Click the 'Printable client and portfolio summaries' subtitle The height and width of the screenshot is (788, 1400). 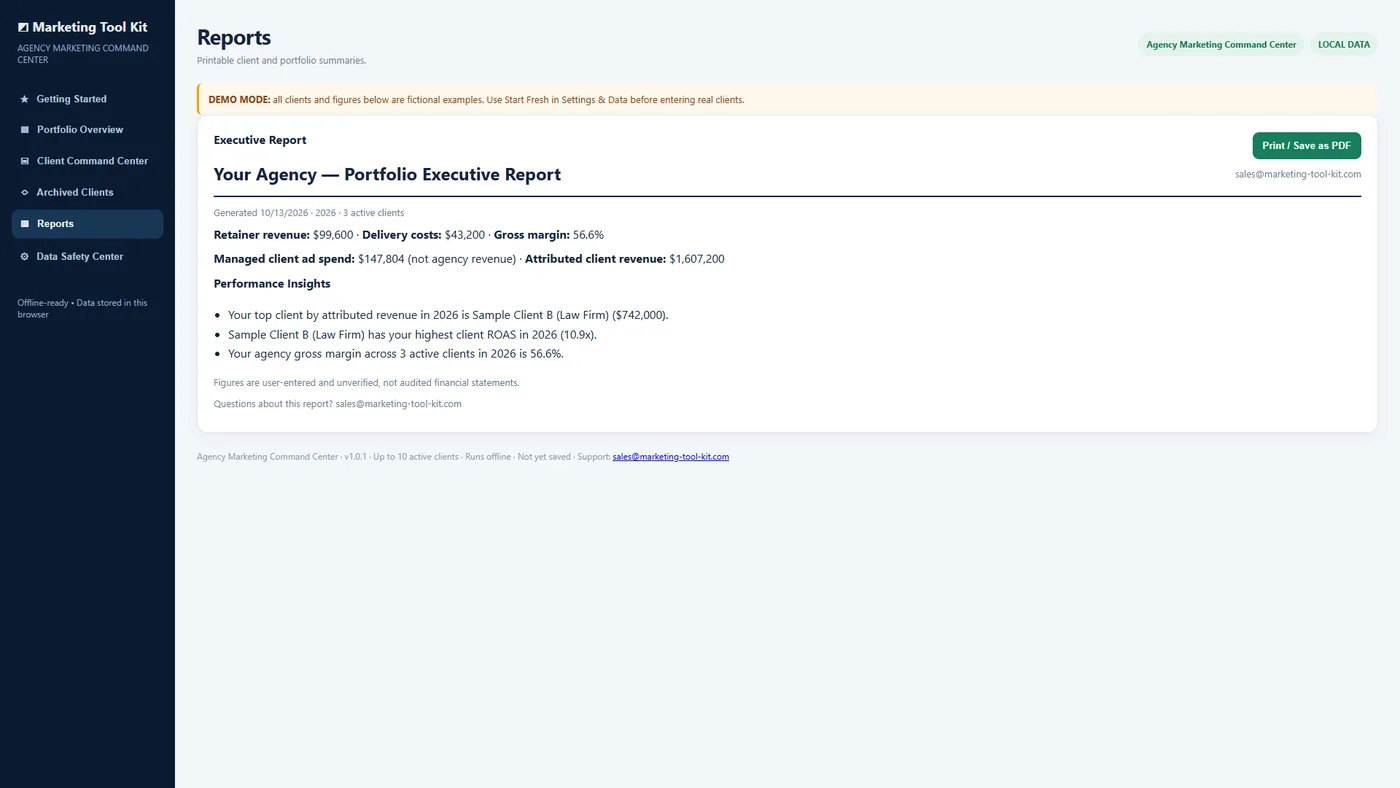[282, 61]
